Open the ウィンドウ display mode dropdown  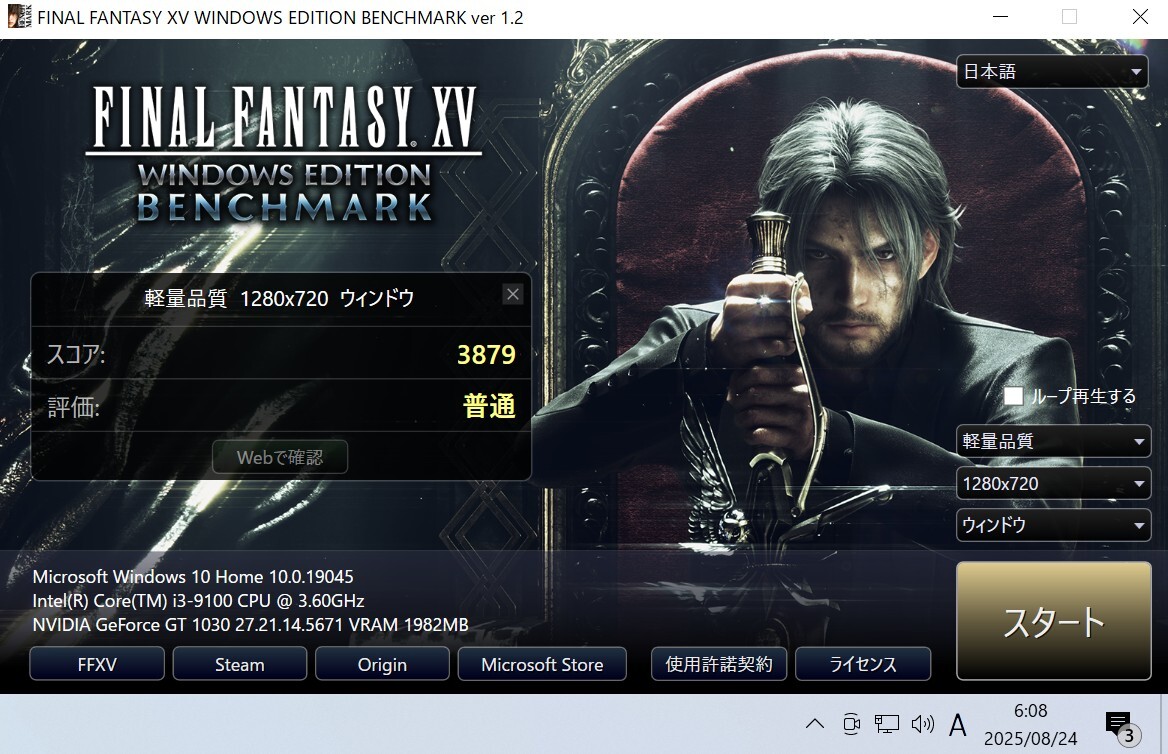tap(1053, 525)
